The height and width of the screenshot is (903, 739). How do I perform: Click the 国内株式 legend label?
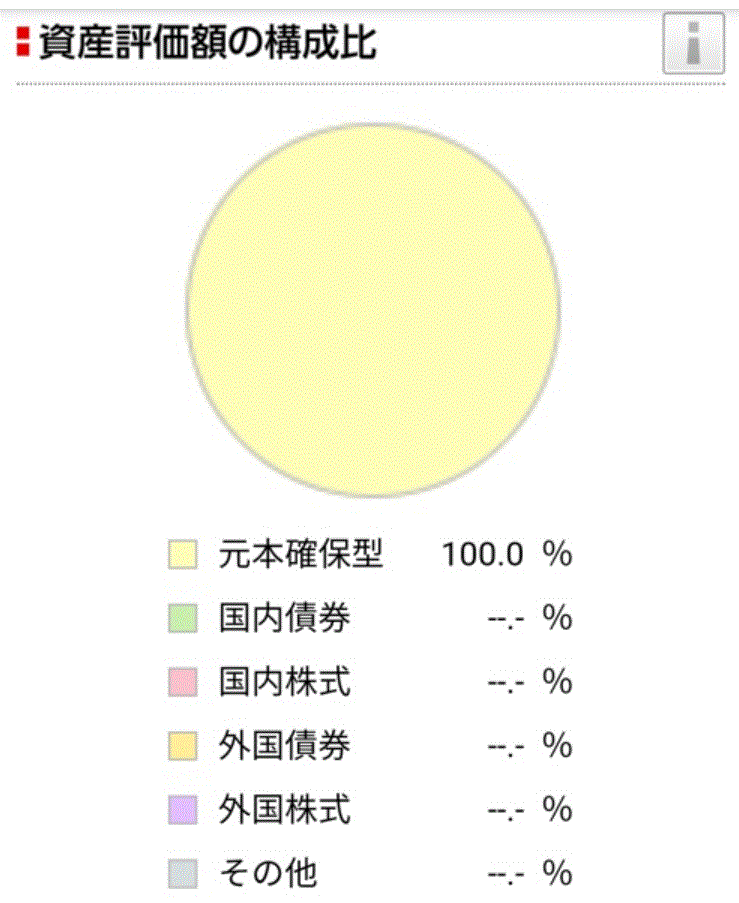pos(285,683)
